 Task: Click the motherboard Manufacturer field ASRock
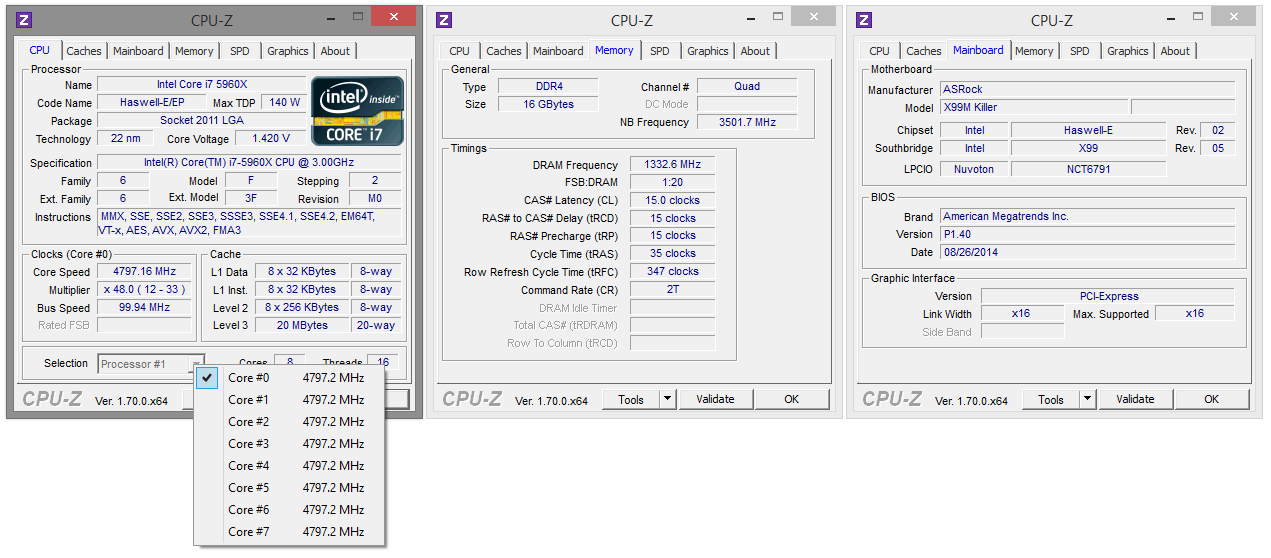coord(1087,90)
